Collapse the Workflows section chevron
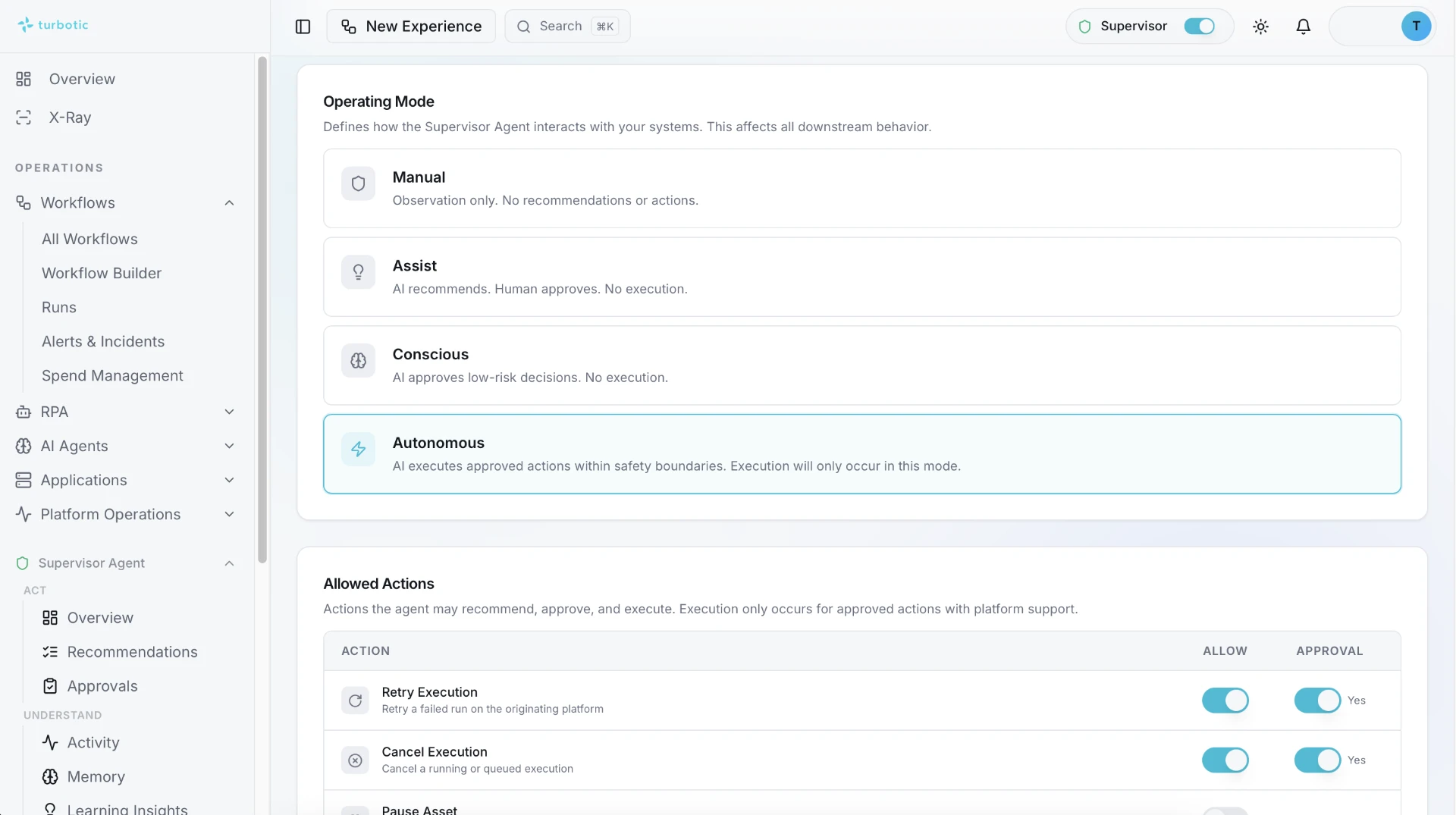1456x815 pixels. point(229,203)
